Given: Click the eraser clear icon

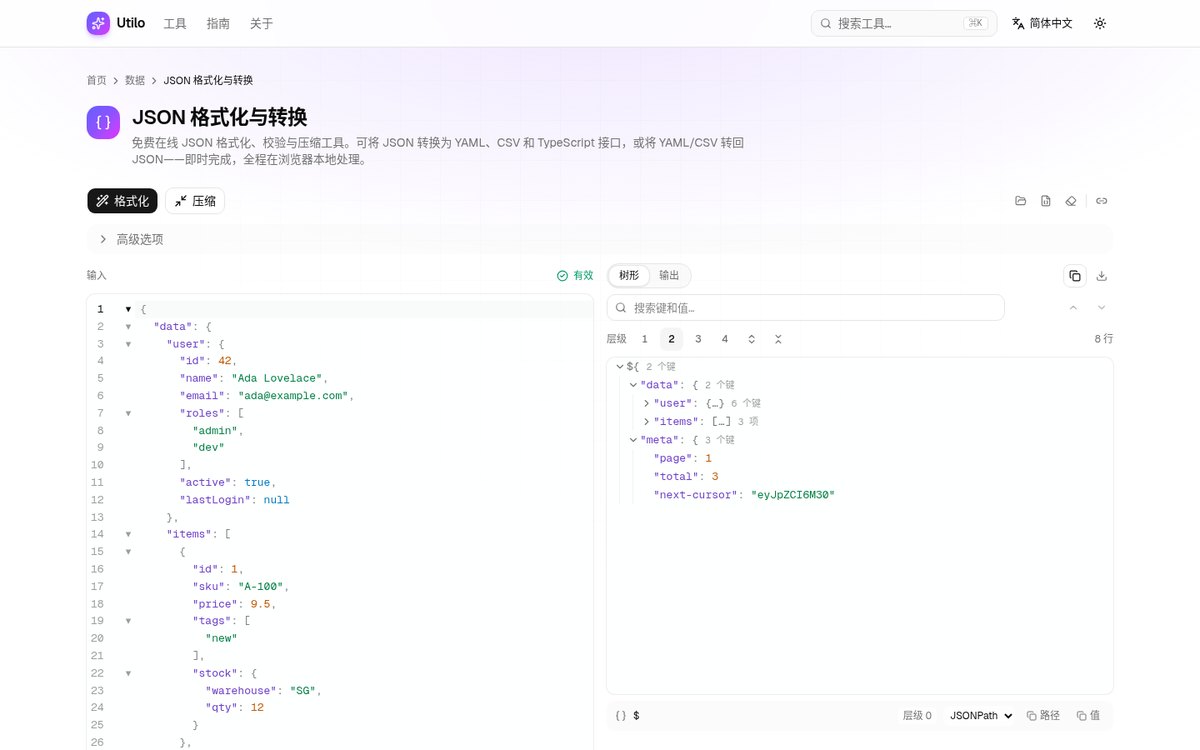Looking at the screenshot, I should pyautogui.click(x=1071, y=201).
